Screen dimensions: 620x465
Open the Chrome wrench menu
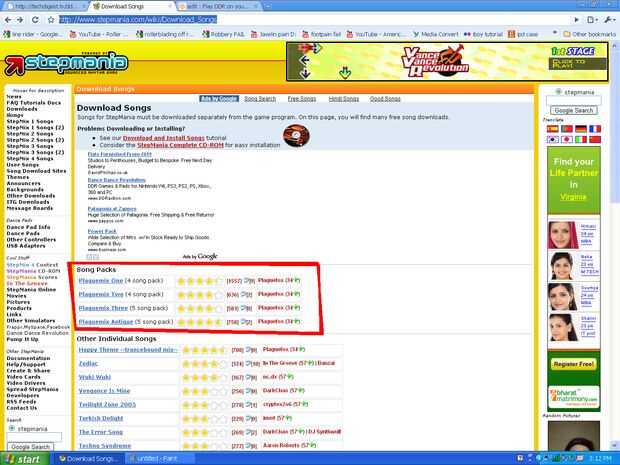click(x=608, y=20)
